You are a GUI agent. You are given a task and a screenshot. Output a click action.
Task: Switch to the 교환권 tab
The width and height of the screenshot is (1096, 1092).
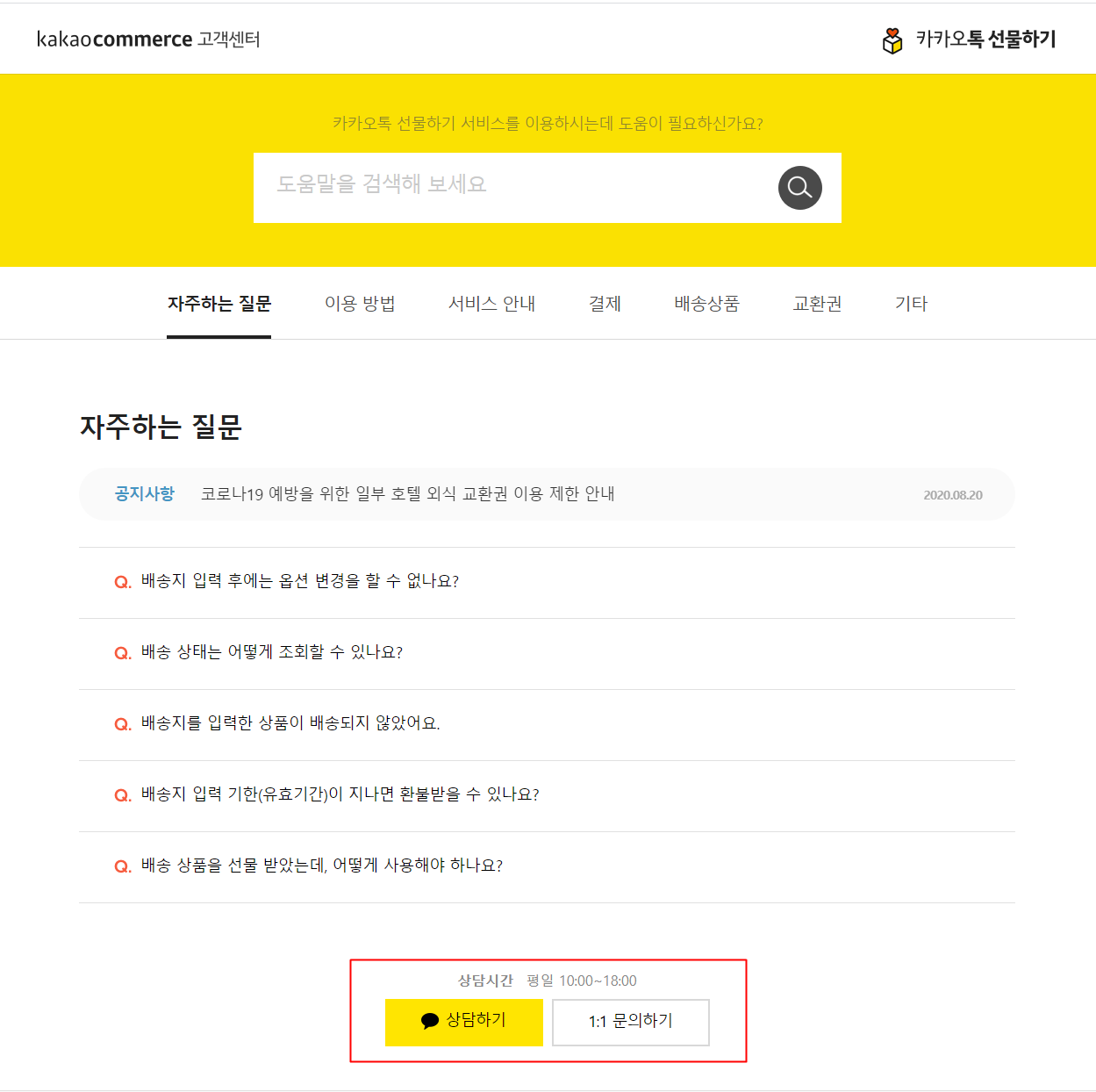[817, 304]
